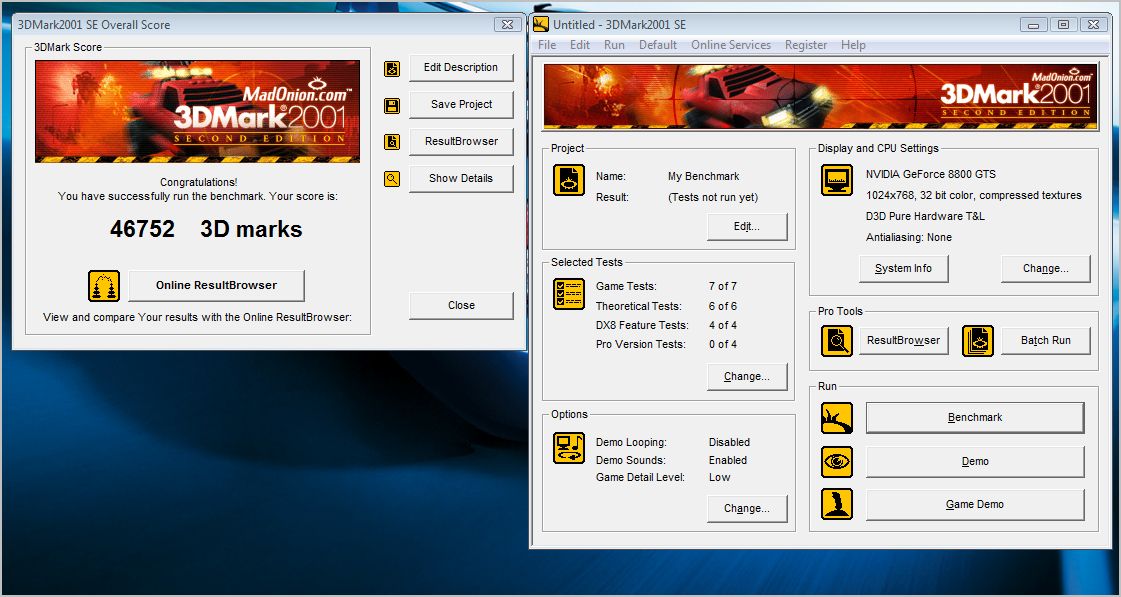Open the Online Services menu
This screenshot has height=597, width=1121.
731,45
